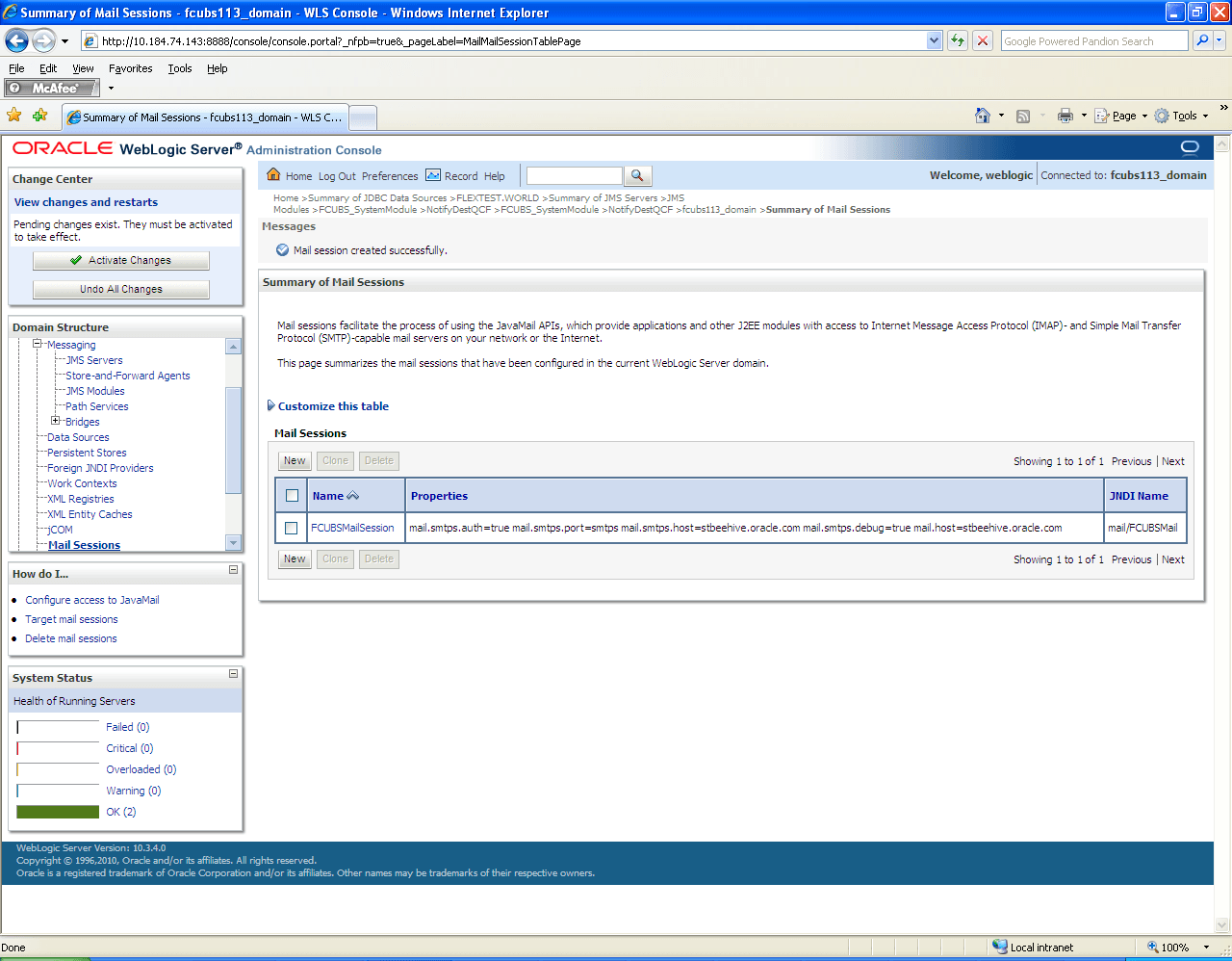Click the Domain Structure scroll down arrow
Image resolution: width=1232 pixels, height=961 pixels.
pyautogui.click(x=233, y=543)
